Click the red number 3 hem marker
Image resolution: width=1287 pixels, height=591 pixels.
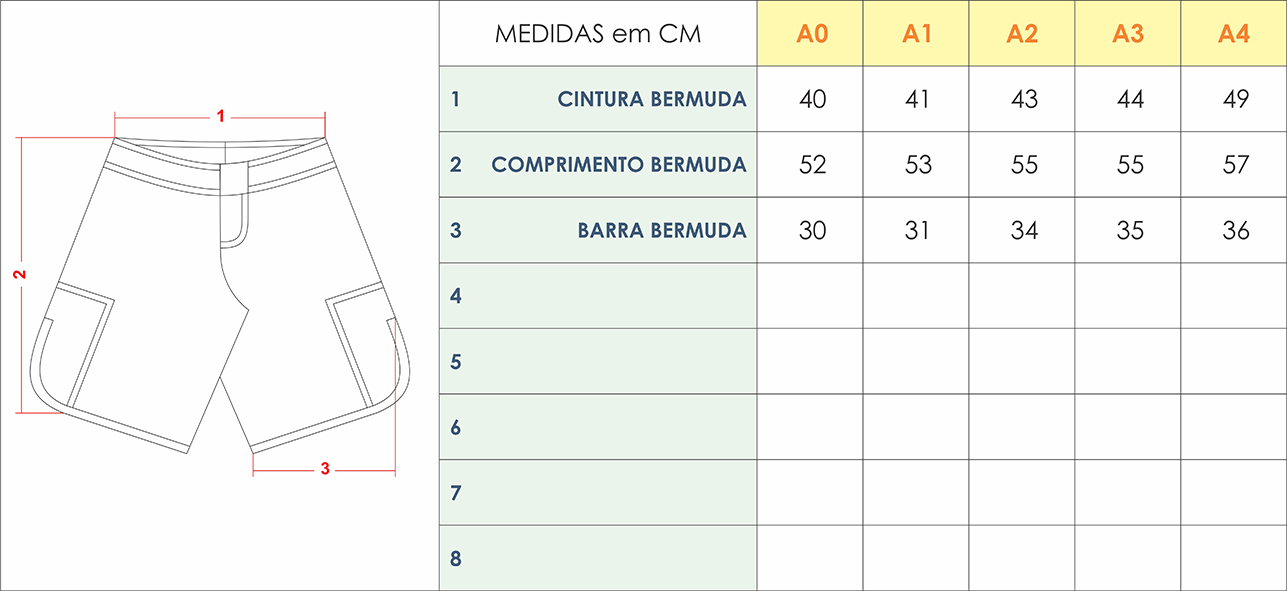pos(325,469)
